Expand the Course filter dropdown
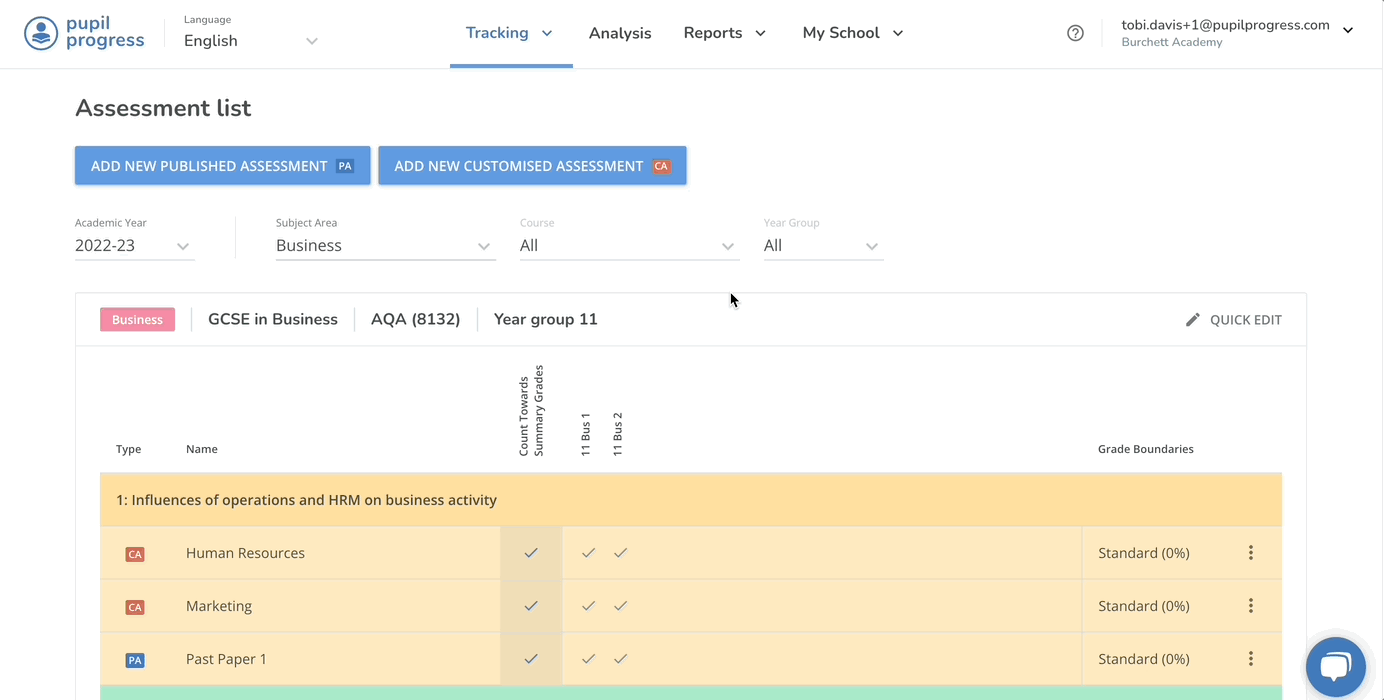Screen dimensions: 1384x700 pos(629,246)
